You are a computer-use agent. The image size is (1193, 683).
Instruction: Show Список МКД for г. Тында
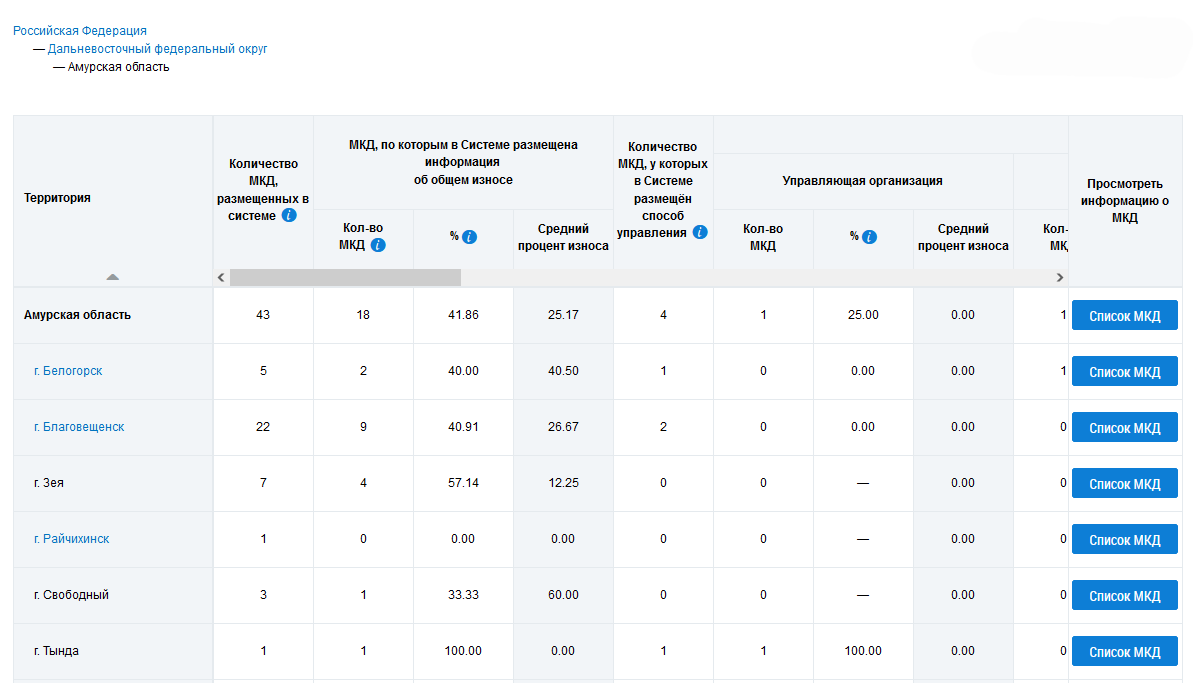1124,652
